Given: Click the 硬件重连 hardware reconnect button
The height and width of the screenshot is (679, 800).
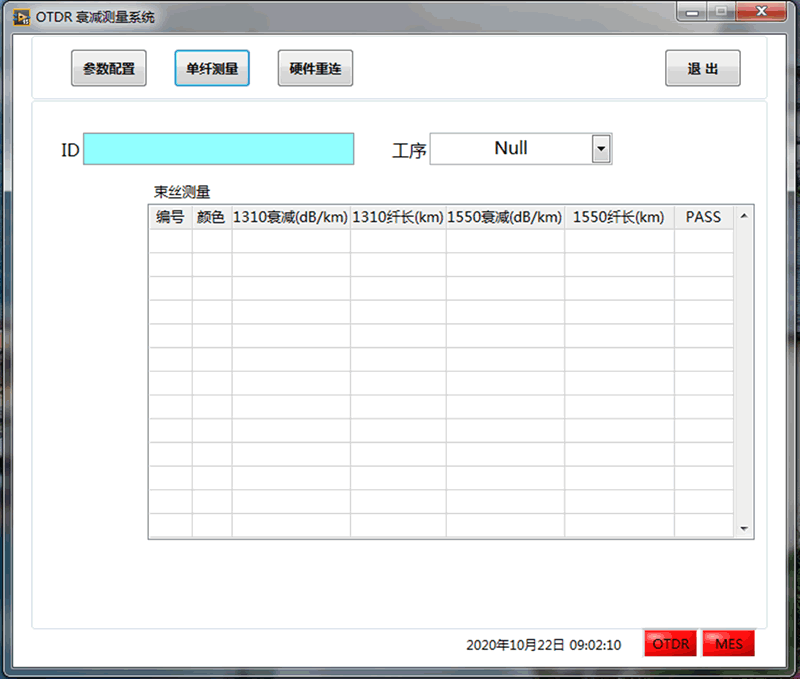Looking at the screenshot, I should (x=315, y=68).
